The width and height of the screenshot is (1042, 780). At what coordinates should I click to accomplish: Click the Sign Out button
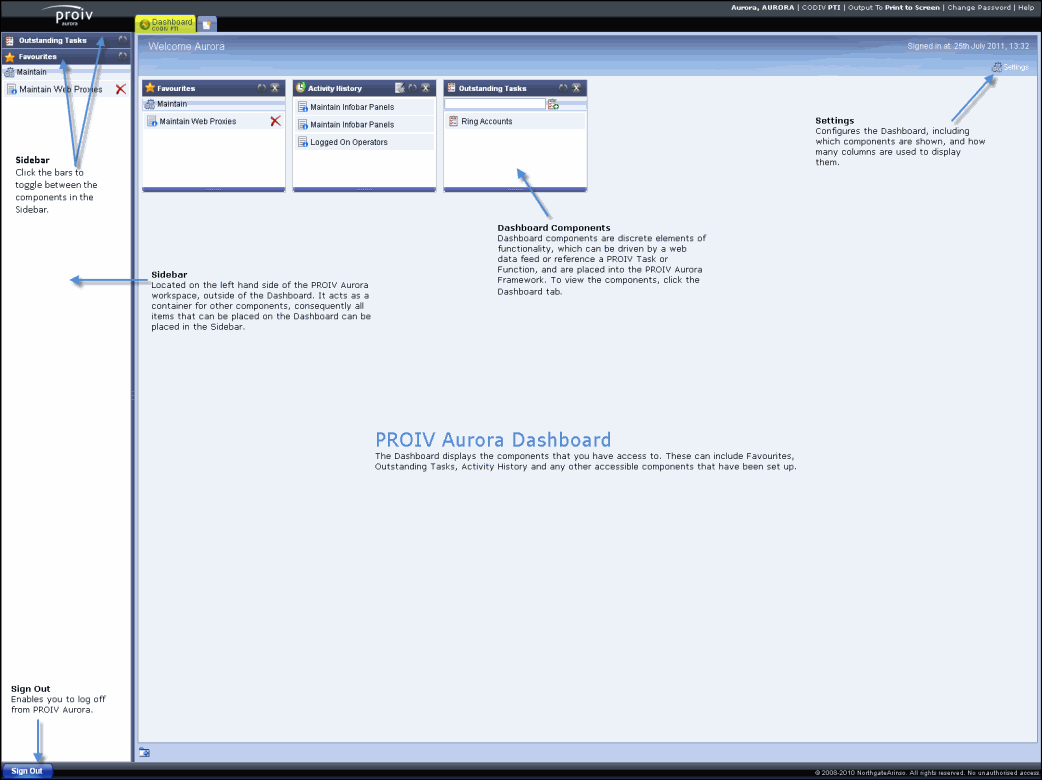pos(27,771)
